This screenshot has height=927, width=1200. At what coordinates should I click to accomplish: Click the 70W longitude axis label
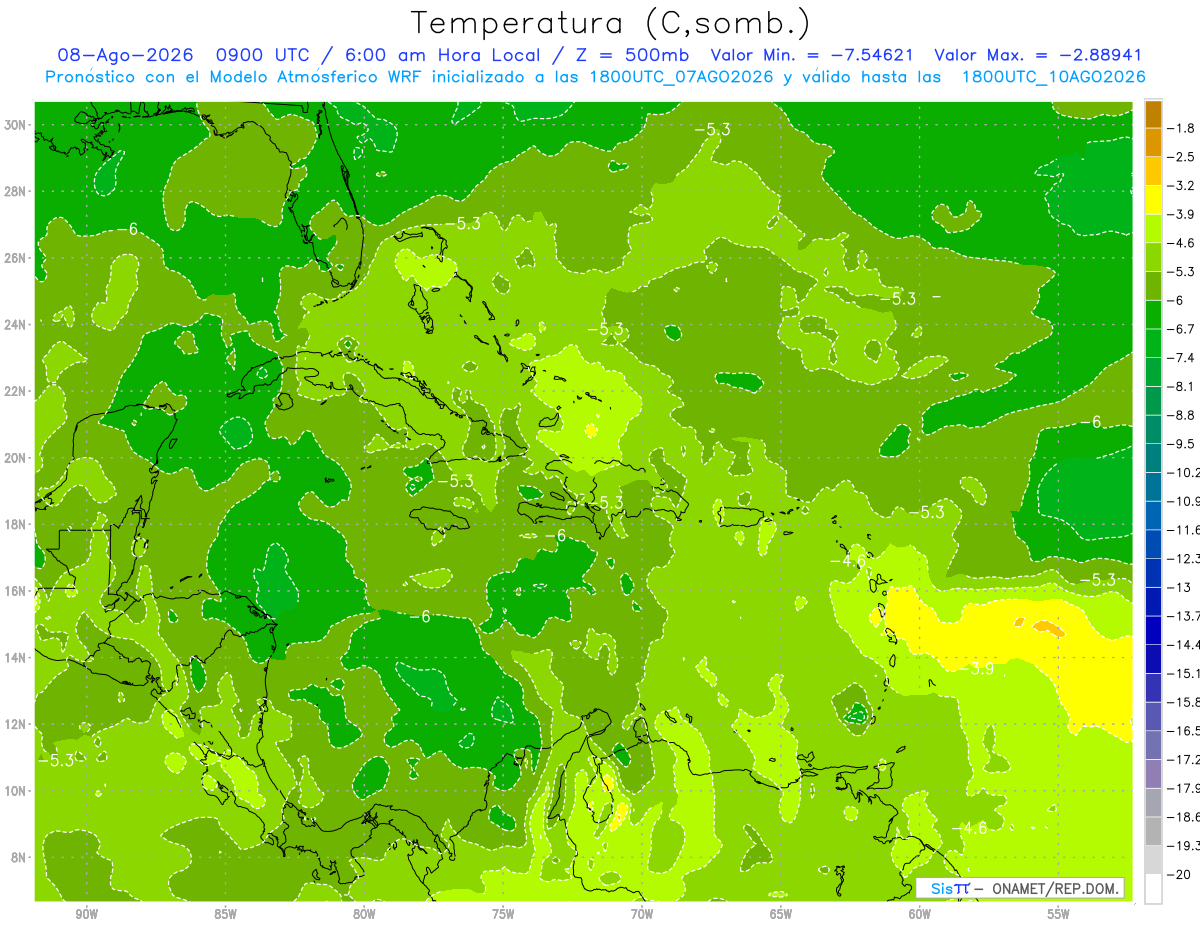tap(642, 914)
